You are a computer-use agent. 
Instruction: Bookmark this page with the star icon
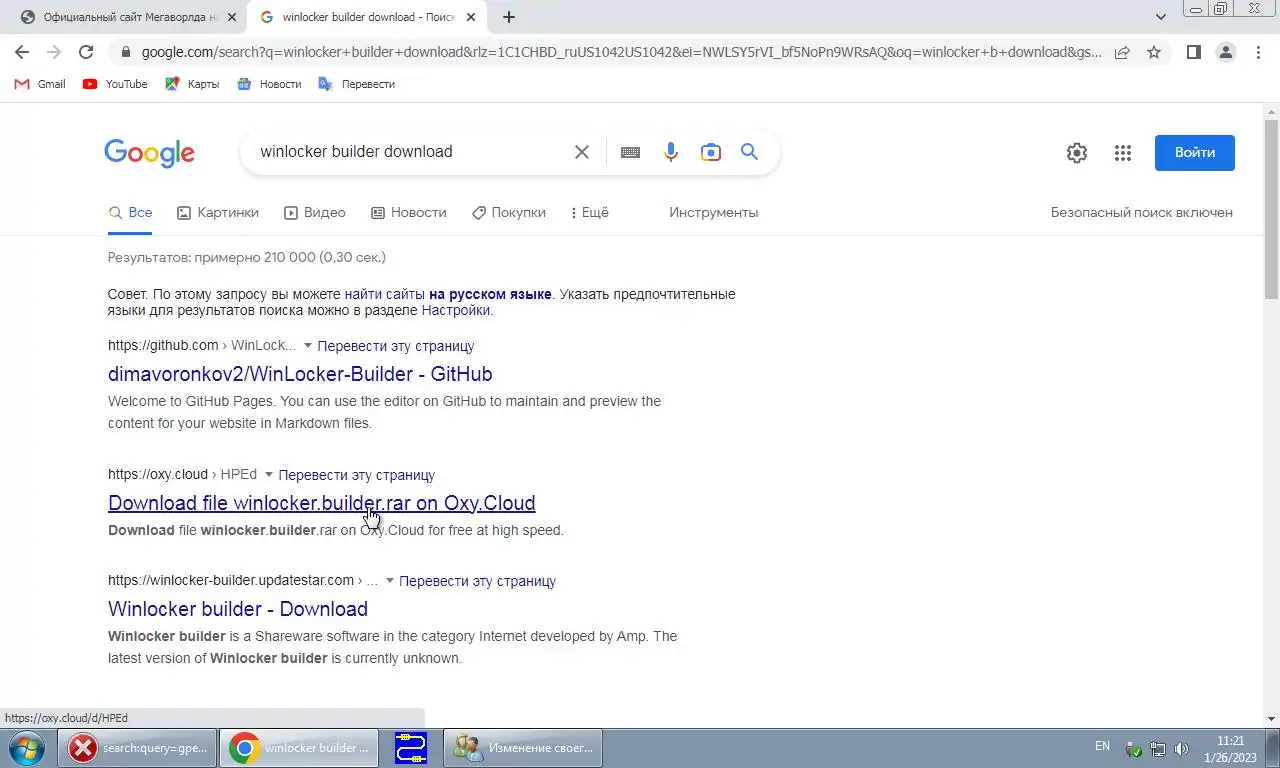(1154, 52)
